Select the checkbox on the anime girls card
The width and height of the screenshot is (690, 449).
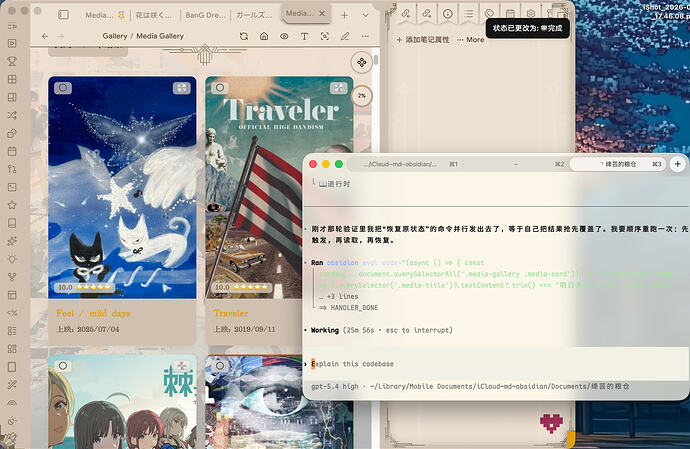[63, 366]
